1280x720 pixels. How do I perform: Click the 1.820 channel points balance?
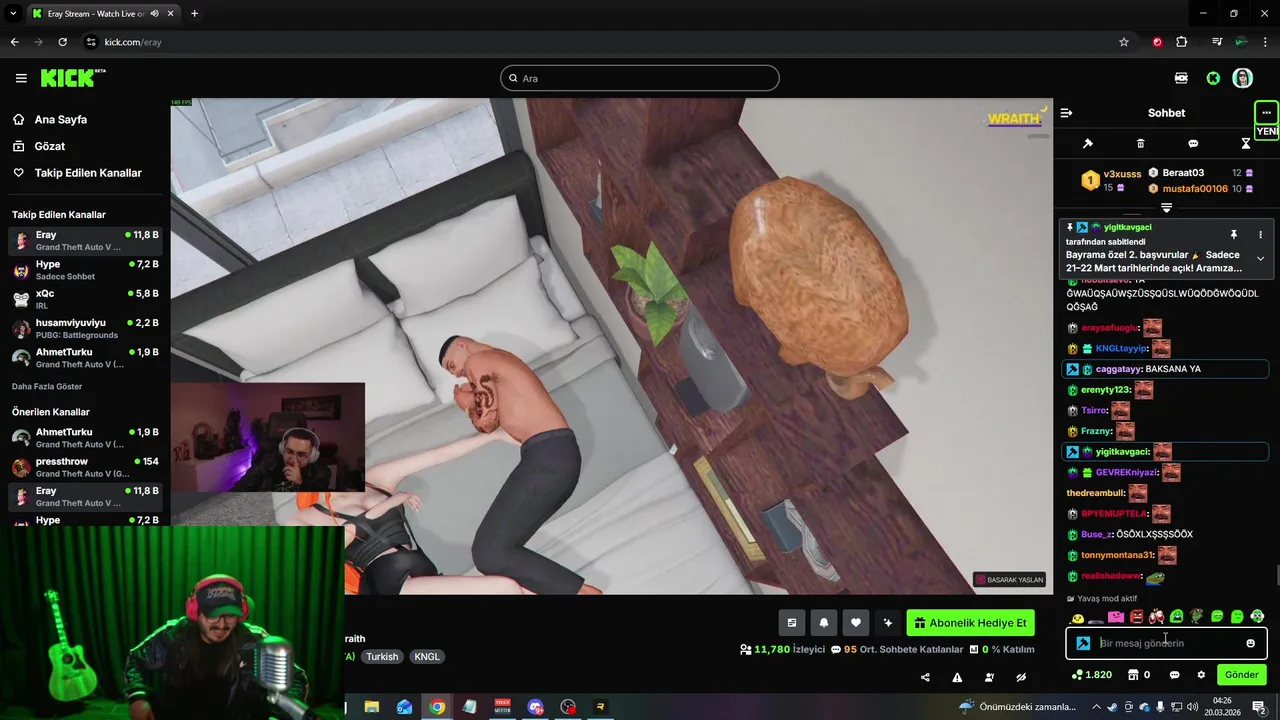click(1091, 675)
